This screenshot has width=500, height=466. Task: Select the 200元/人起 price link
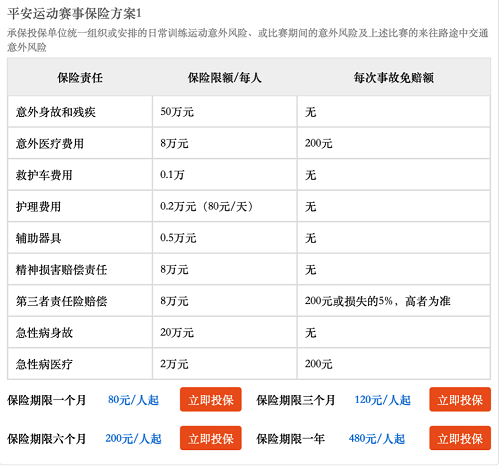click(x=133, y=438)
